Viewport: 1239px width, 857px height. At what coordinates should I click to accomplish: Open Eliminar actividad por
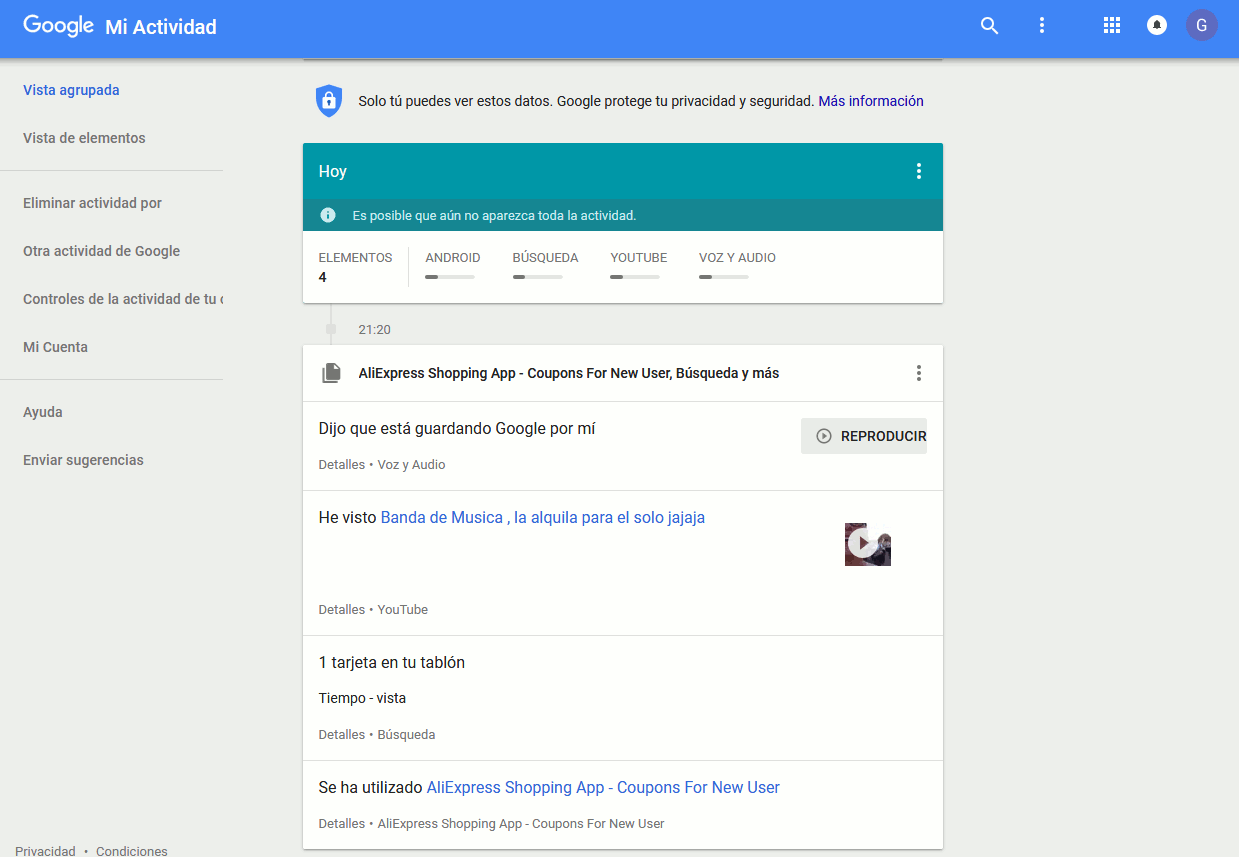click(92, 203)
